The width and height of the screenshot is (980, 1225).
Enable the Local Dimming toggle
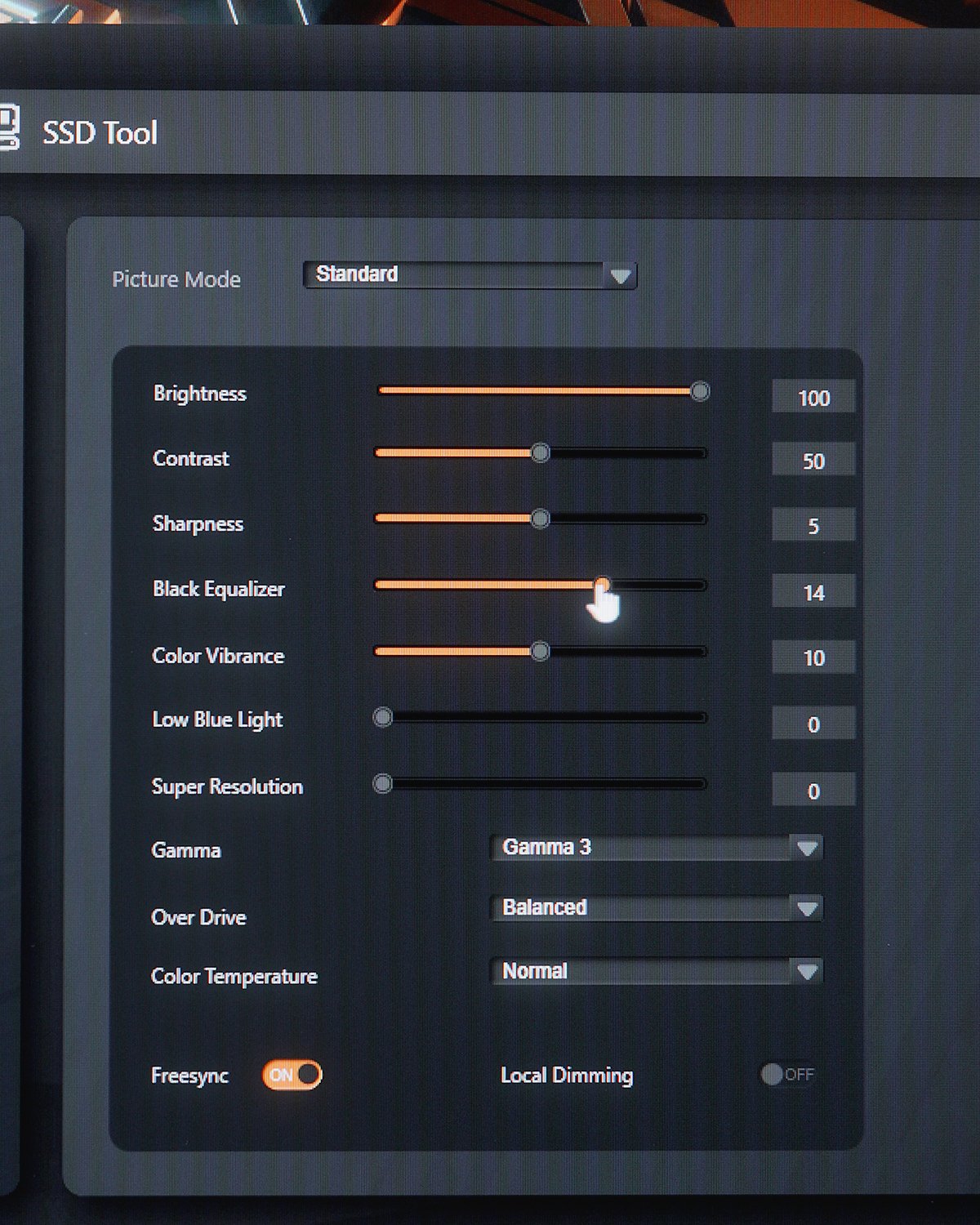click(x=787, y=1075)
